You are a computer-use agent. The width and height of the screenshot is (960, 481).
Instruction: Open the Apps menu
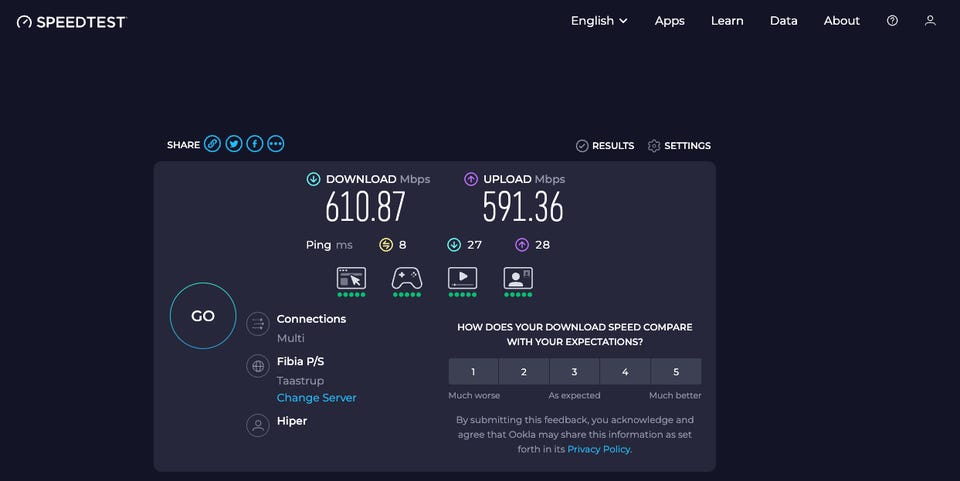click(x=670, y=21)
